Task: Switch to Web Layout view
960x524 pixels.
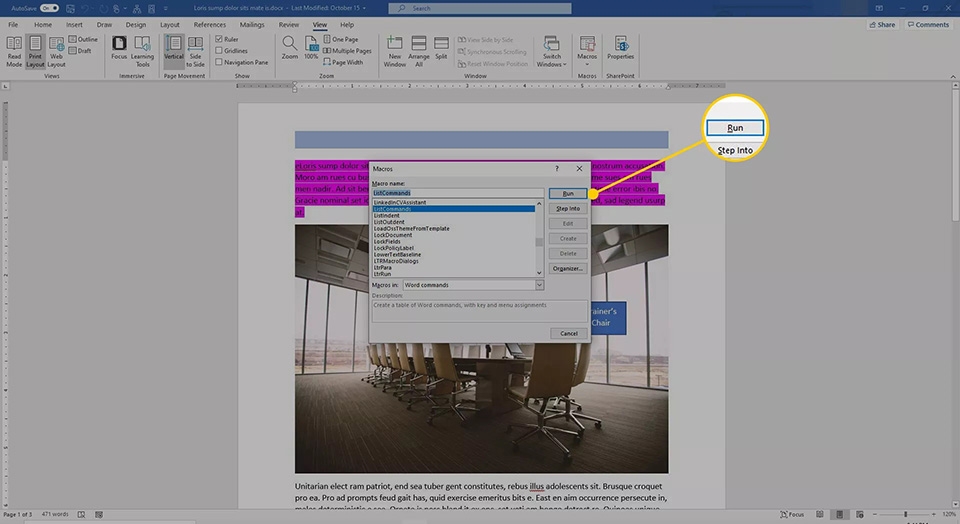Action: coord(56,51)
